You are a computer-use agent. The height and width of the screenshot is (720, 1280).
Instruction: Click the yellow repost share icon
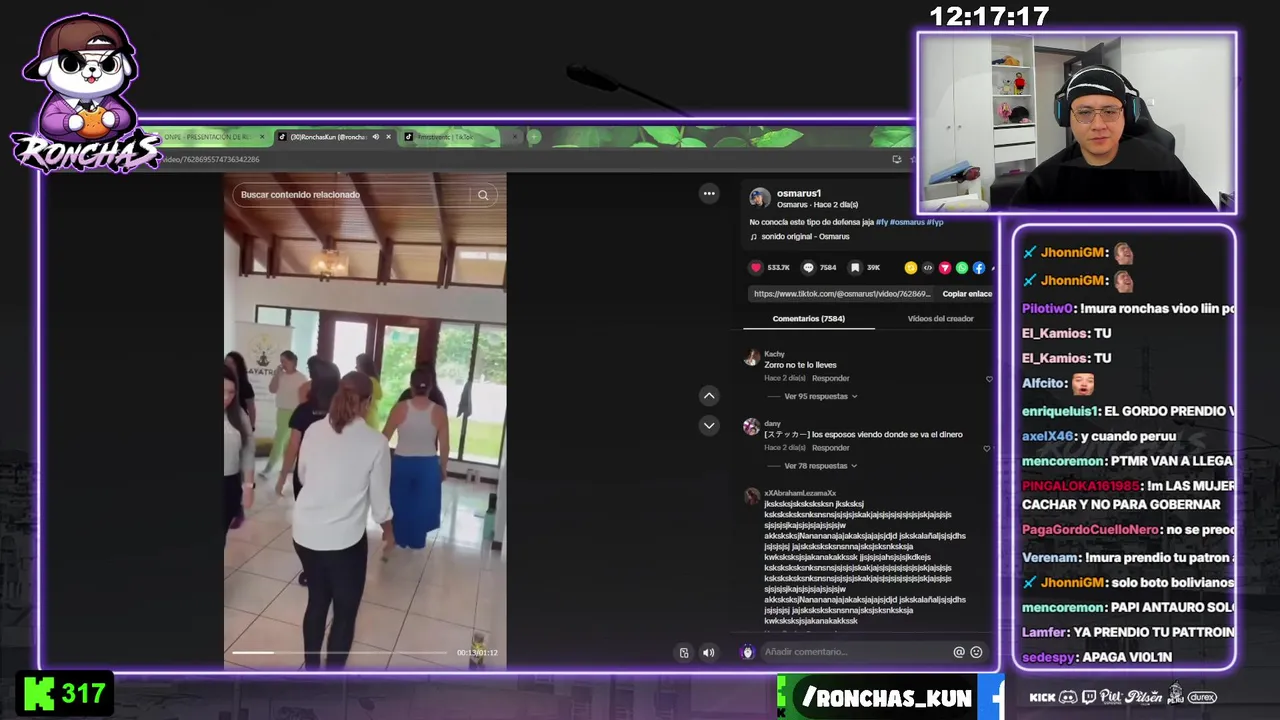(910, 268)
